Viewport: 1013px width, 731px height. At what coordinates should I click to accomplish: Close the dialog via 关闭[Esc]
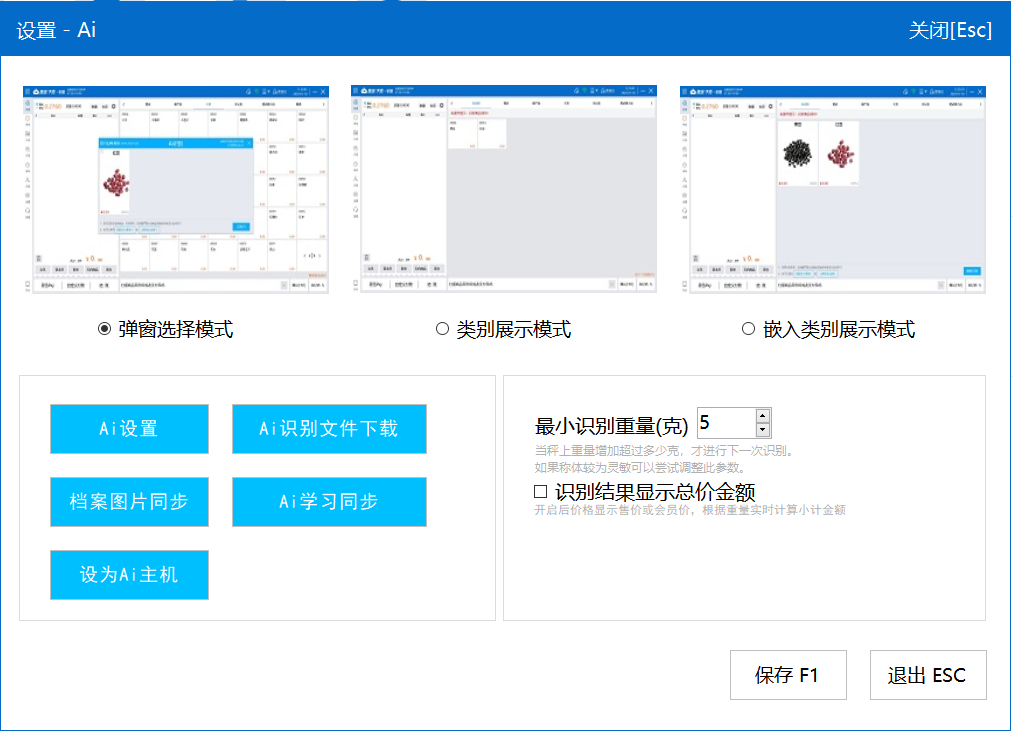[x=949, y=30]
